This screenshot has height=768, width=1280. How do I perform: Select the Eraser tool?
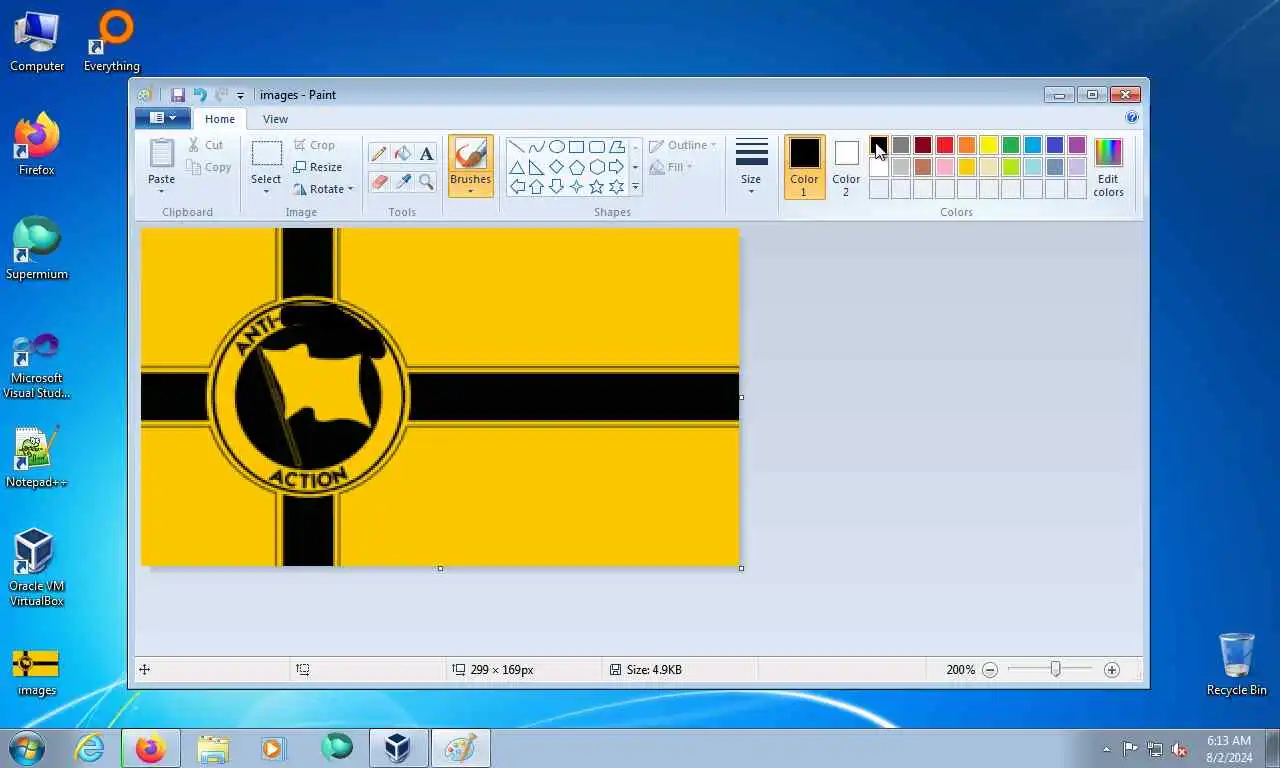click(x=379, y=181)
